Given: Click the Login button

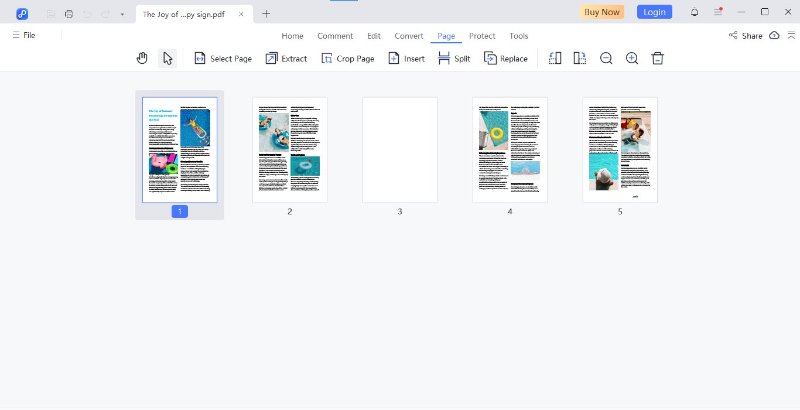Looking at the screenshot, I should tap(654, 12).
